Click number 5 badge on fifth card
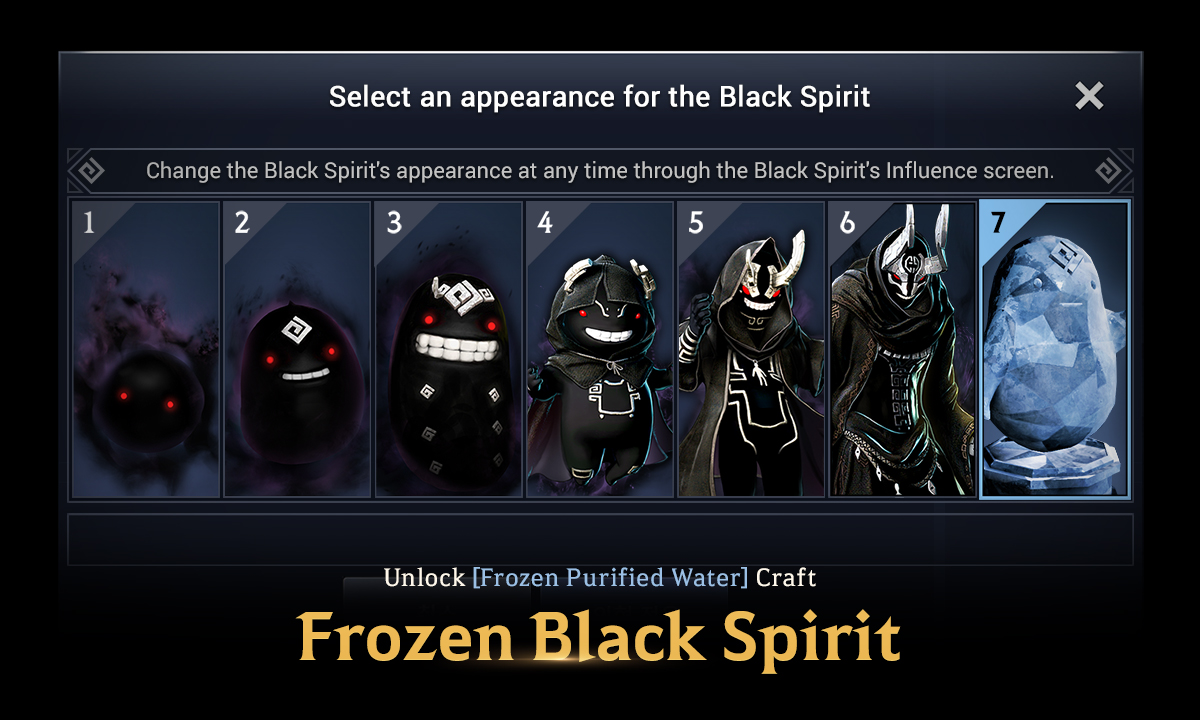1200x720 pixels. click(696, 223)
